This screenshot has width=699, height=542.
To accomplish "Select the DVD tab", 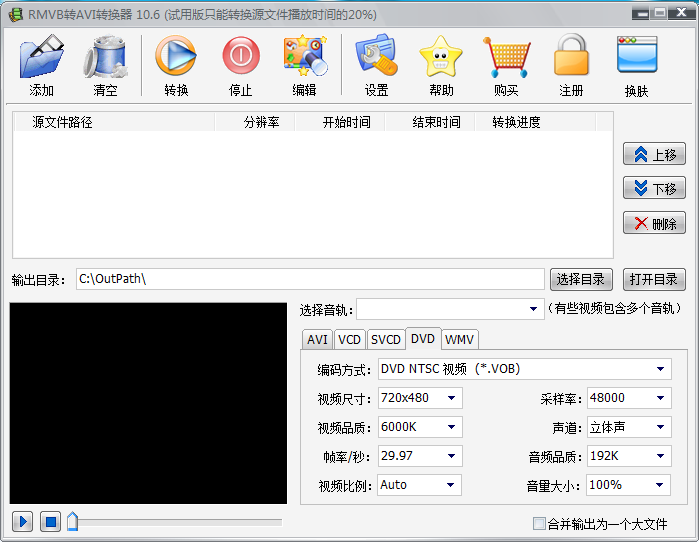I will (x=423, y=339).
